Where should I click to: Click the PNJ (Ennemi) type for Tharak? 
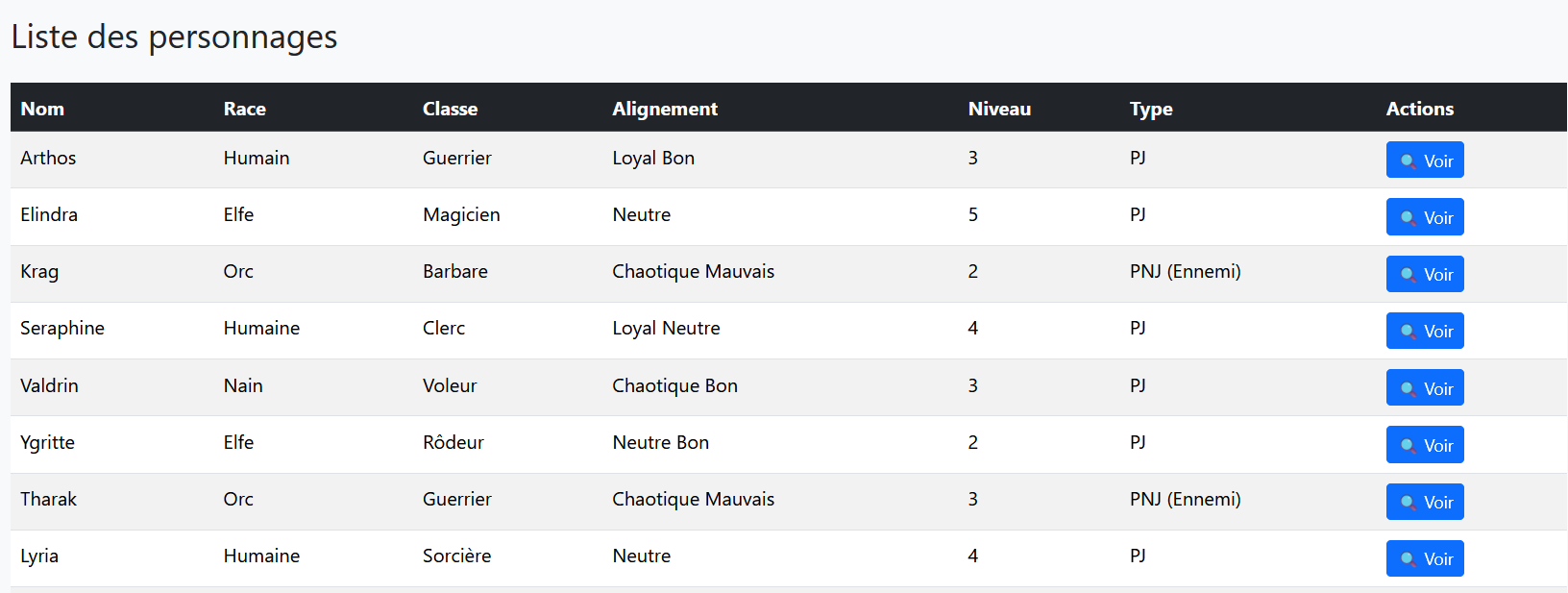point(1185,500)
